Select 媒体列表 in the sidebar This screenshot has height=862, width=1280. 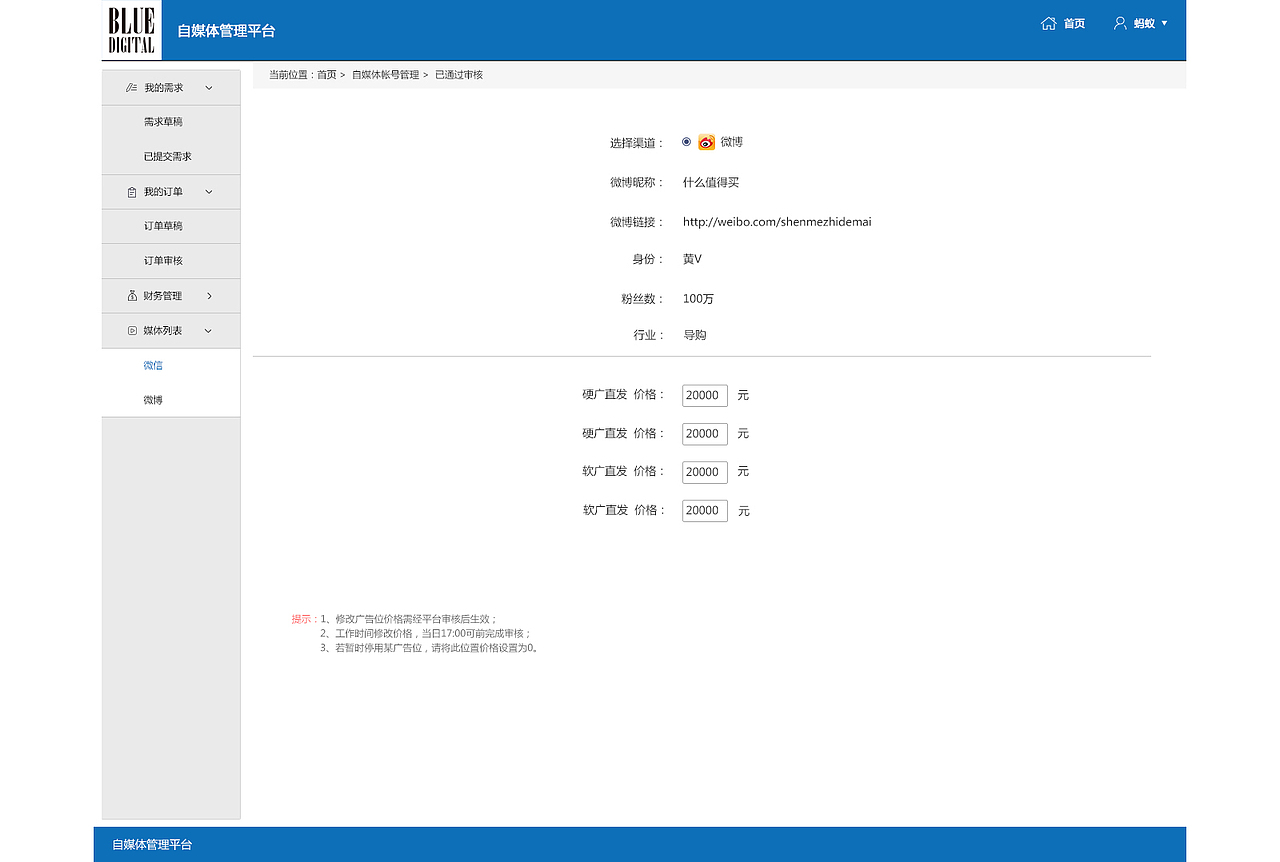[163, 330]
